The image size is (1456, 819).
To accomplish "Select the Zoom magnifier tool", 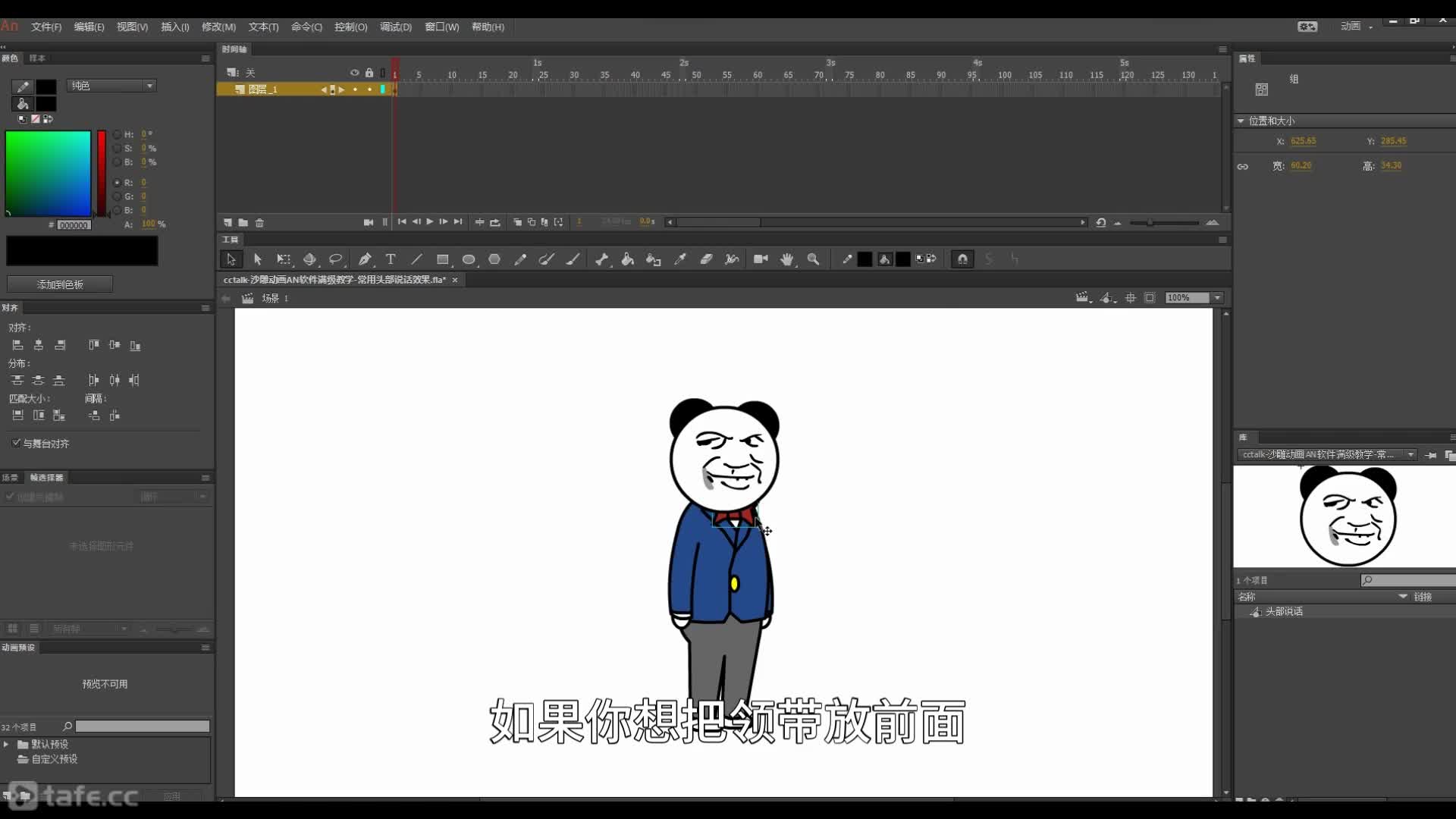I will 813,259.
